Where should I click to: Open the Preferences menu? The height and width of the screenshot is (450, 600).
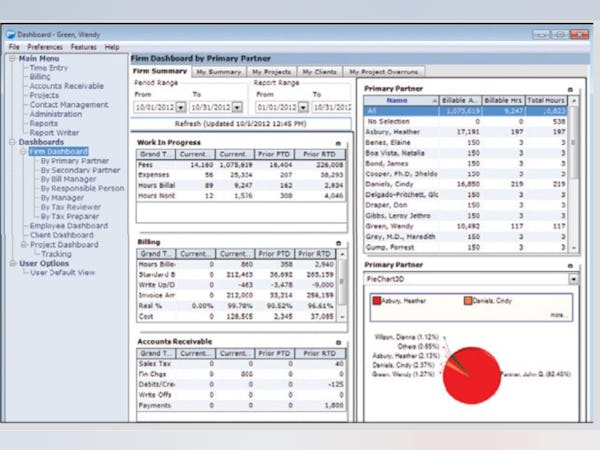click(x=45, y=47)
